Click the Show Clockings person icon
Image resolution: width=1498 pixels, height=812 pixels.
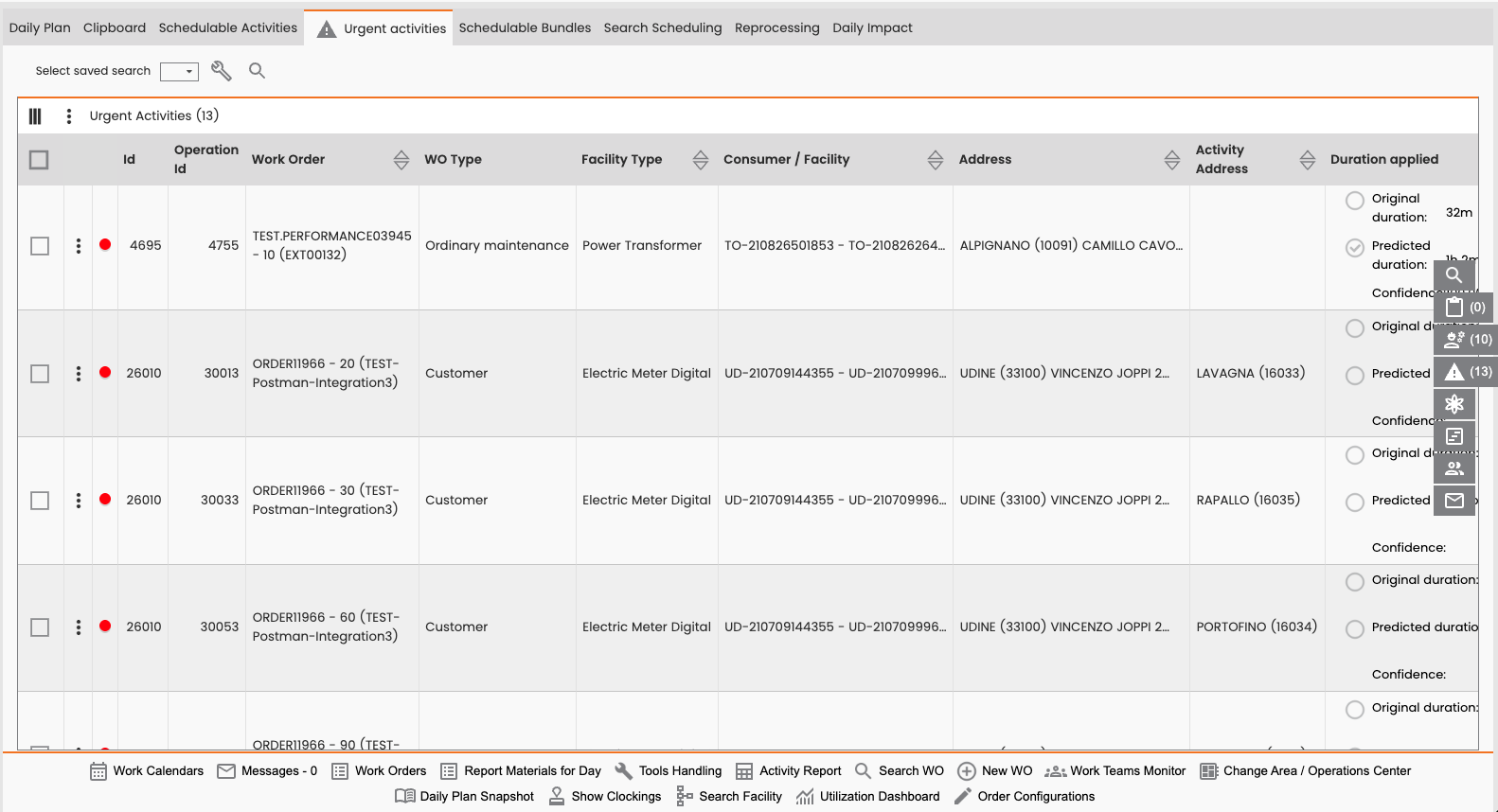pos(557,796)
